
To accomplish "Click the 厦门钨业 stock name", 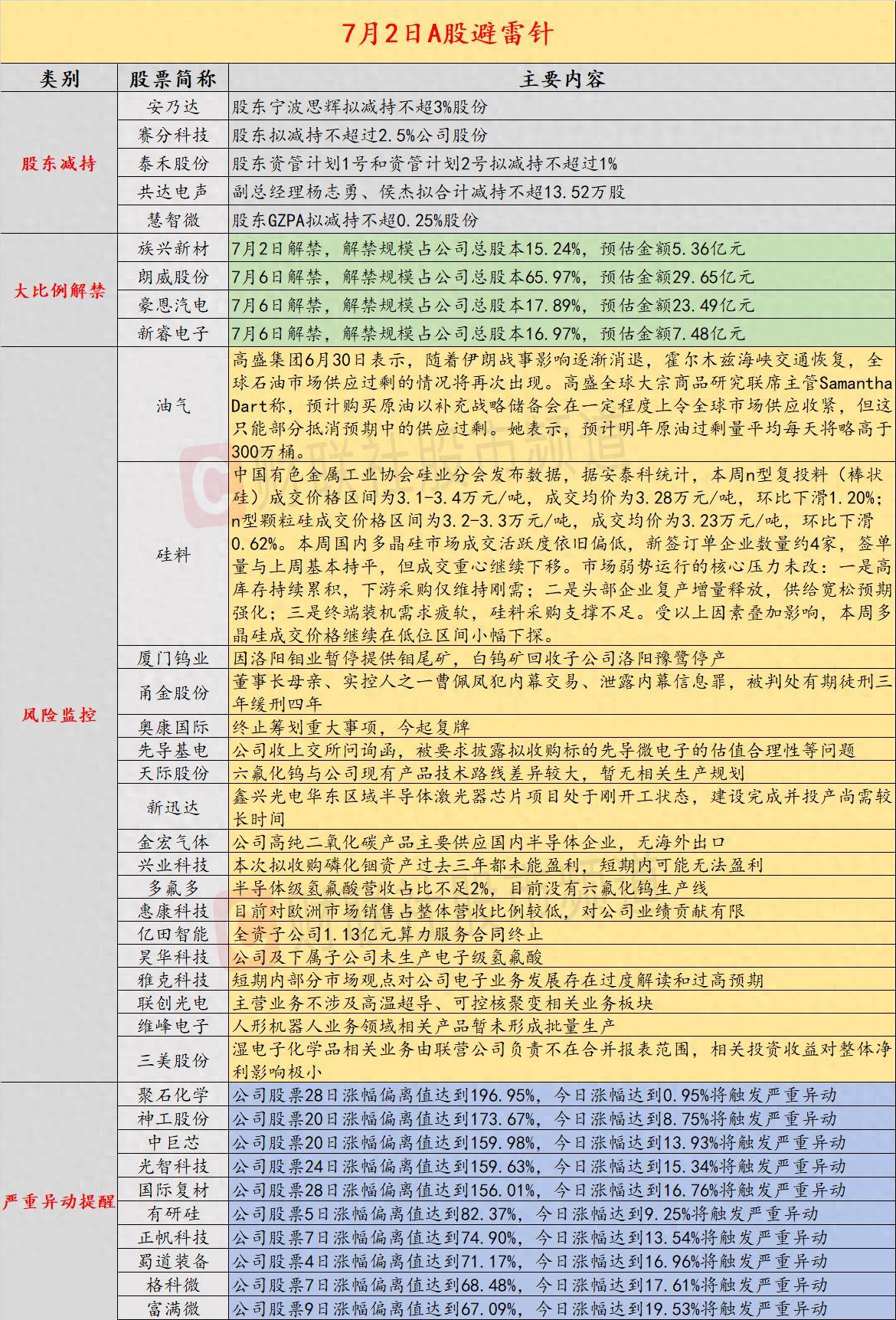I will [x=173, y=657].
